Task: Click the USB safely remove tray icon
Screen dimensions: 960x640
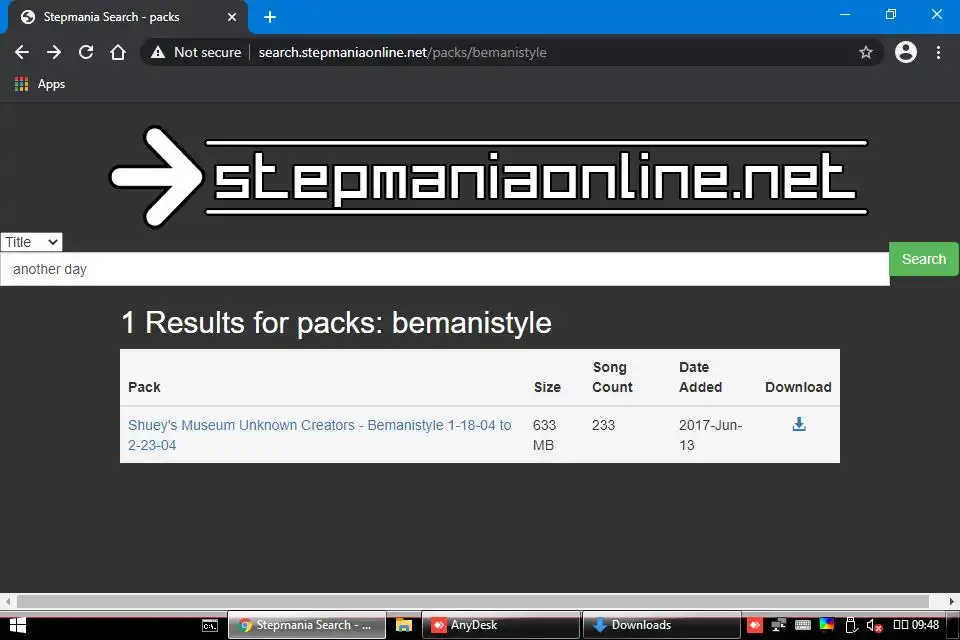Action: tap(850, 625)
